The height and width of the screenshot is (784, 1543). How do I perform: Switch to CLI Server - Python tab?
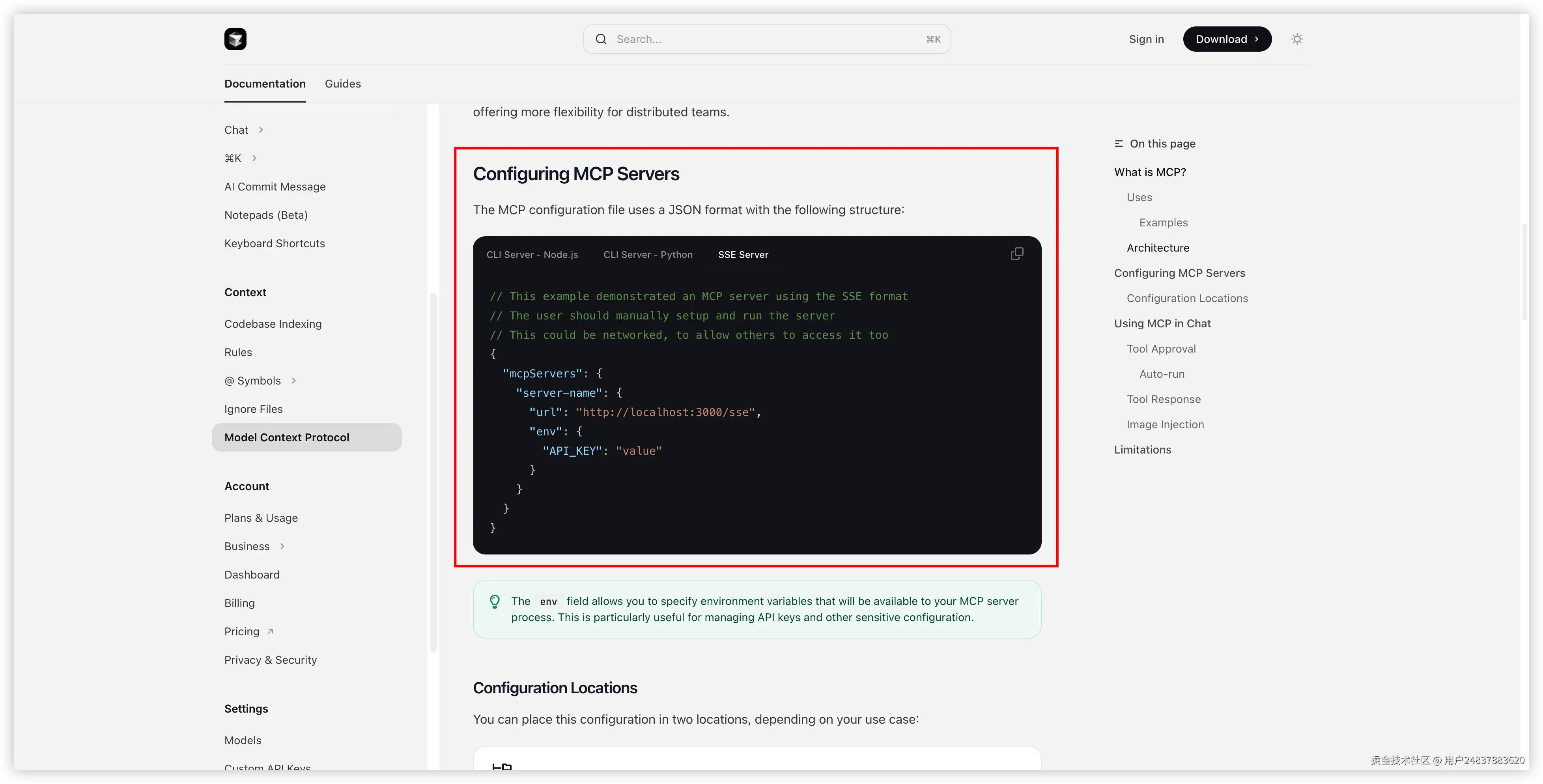(648, 254)
